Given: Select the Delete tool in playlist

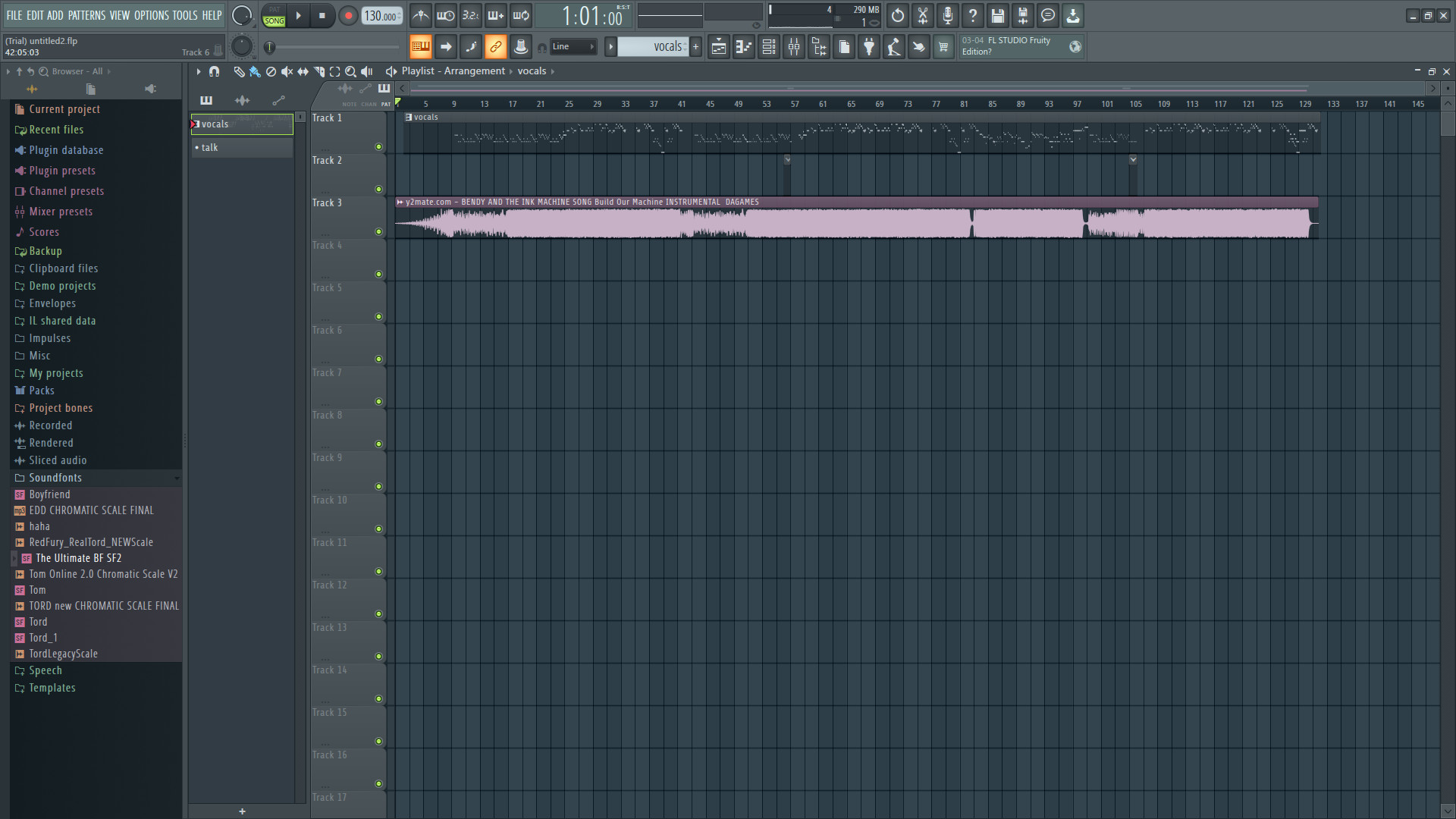Looking at the screenshot, I should (271, 71).
